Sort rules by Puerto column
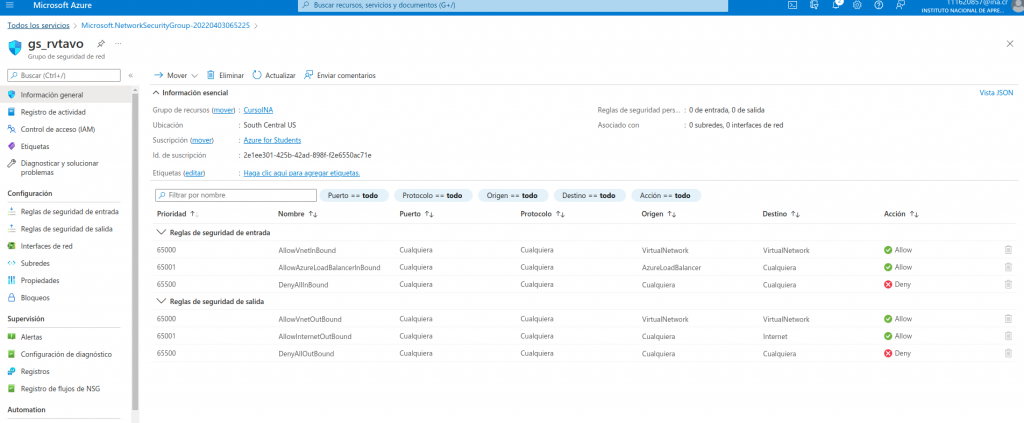 [416, 214]
